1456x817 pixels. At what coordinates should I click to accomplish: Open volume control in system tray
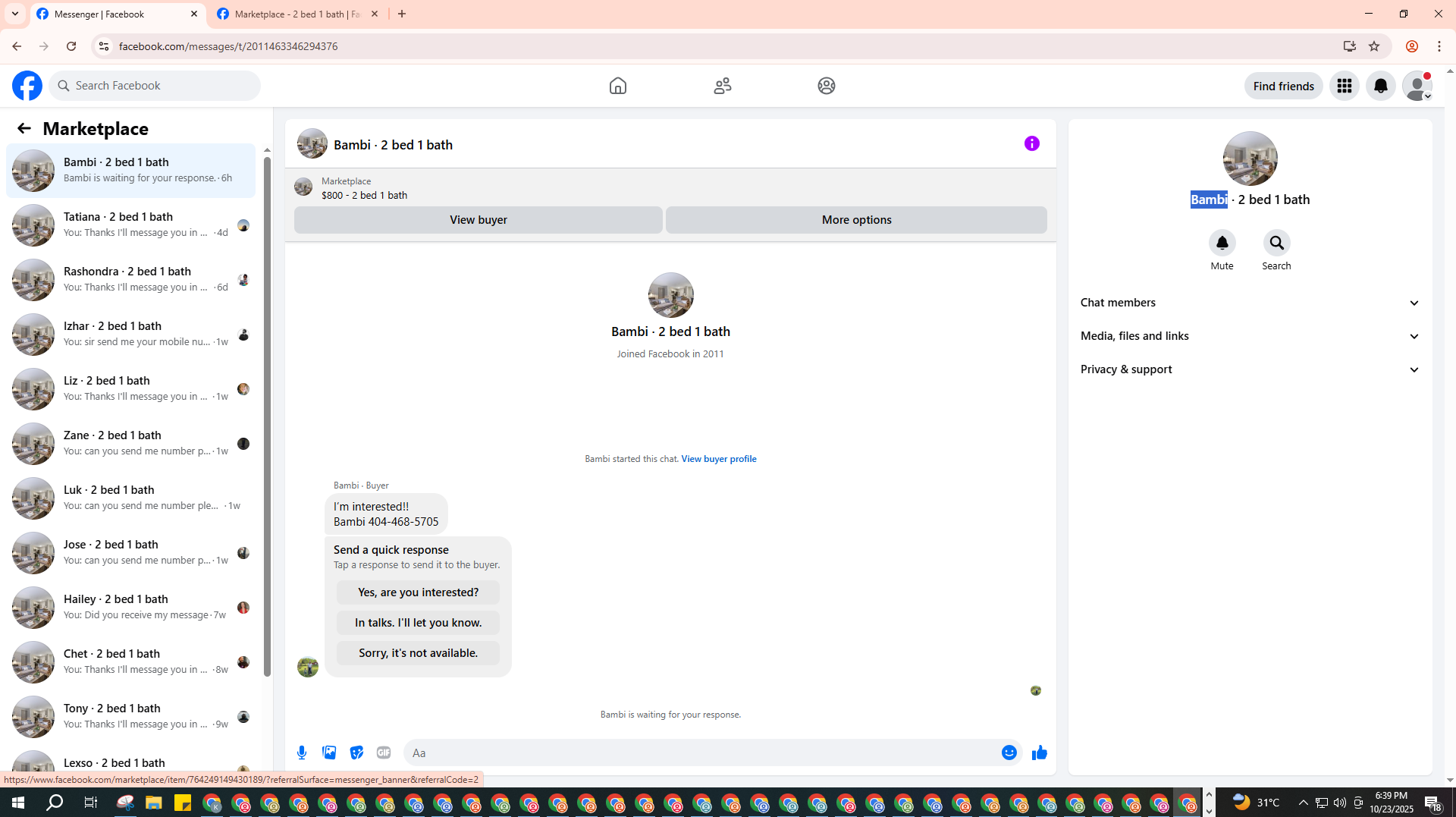1340,803
